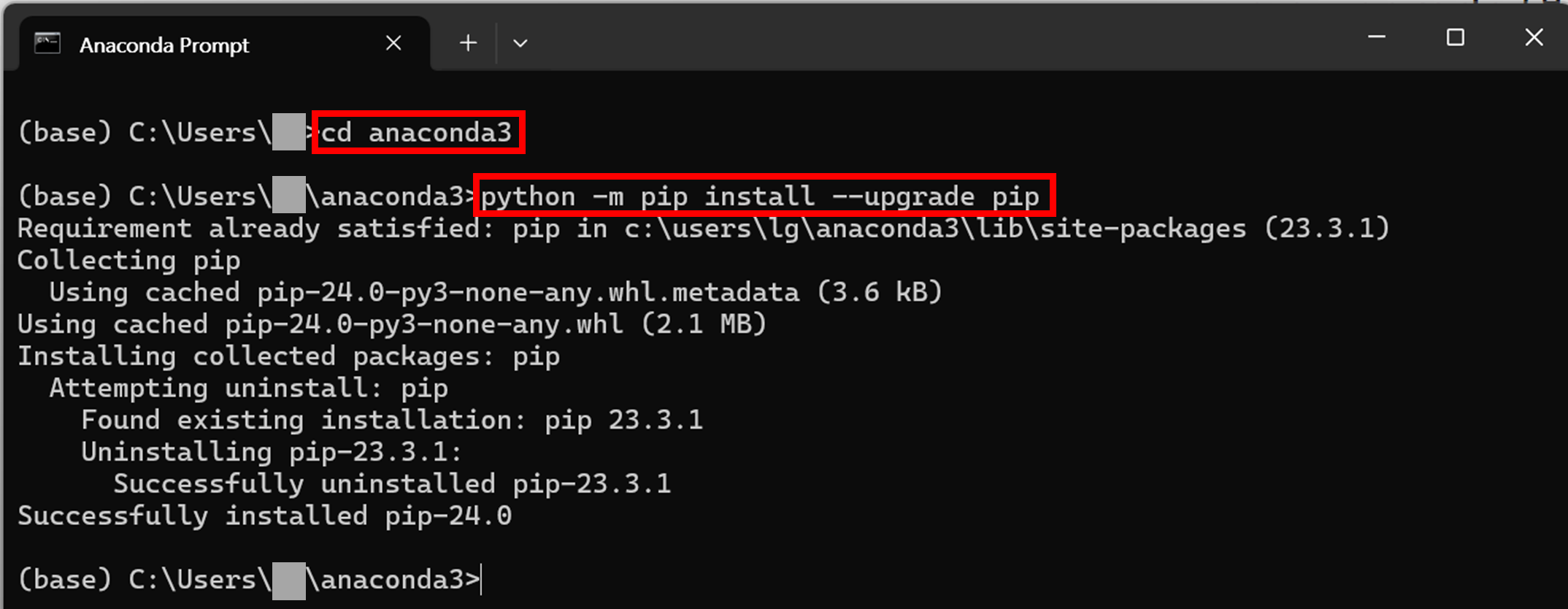Image resolution: width=1568 pixels, height=609 pixels.
Task: Click the pip-24.0 whl.metadata (3.6 kB) line
Action: [x=496, y=293]
